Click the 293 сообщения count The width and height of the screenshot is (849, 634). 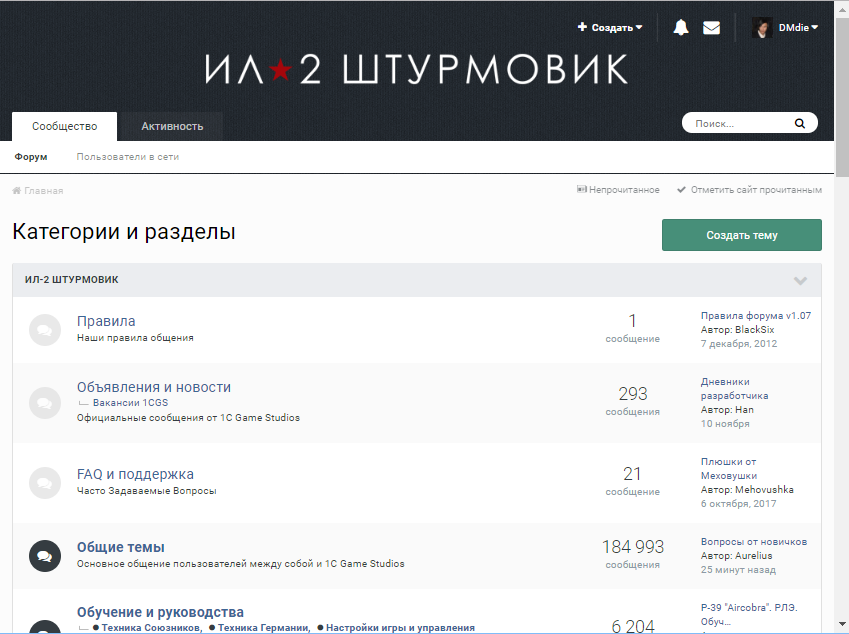click(x=633, y=402)
